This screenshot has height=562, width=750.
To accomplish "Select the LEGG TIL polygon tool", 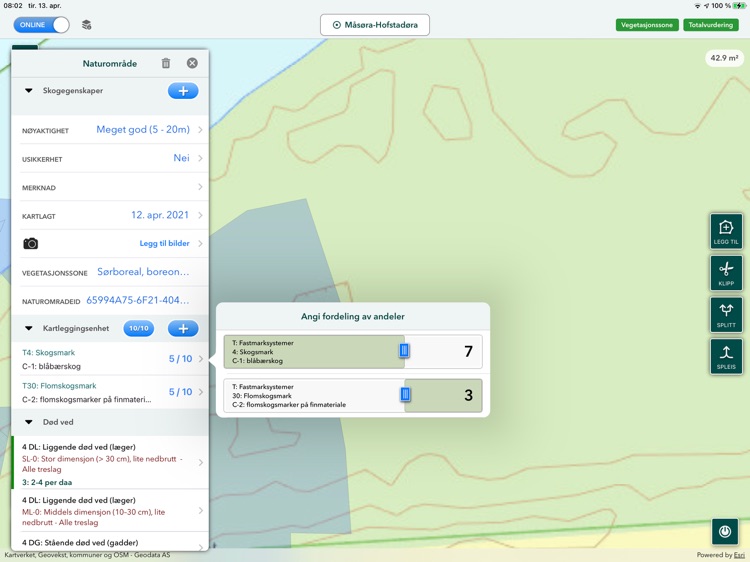I will pyautogui.click(x=726, y=231).
